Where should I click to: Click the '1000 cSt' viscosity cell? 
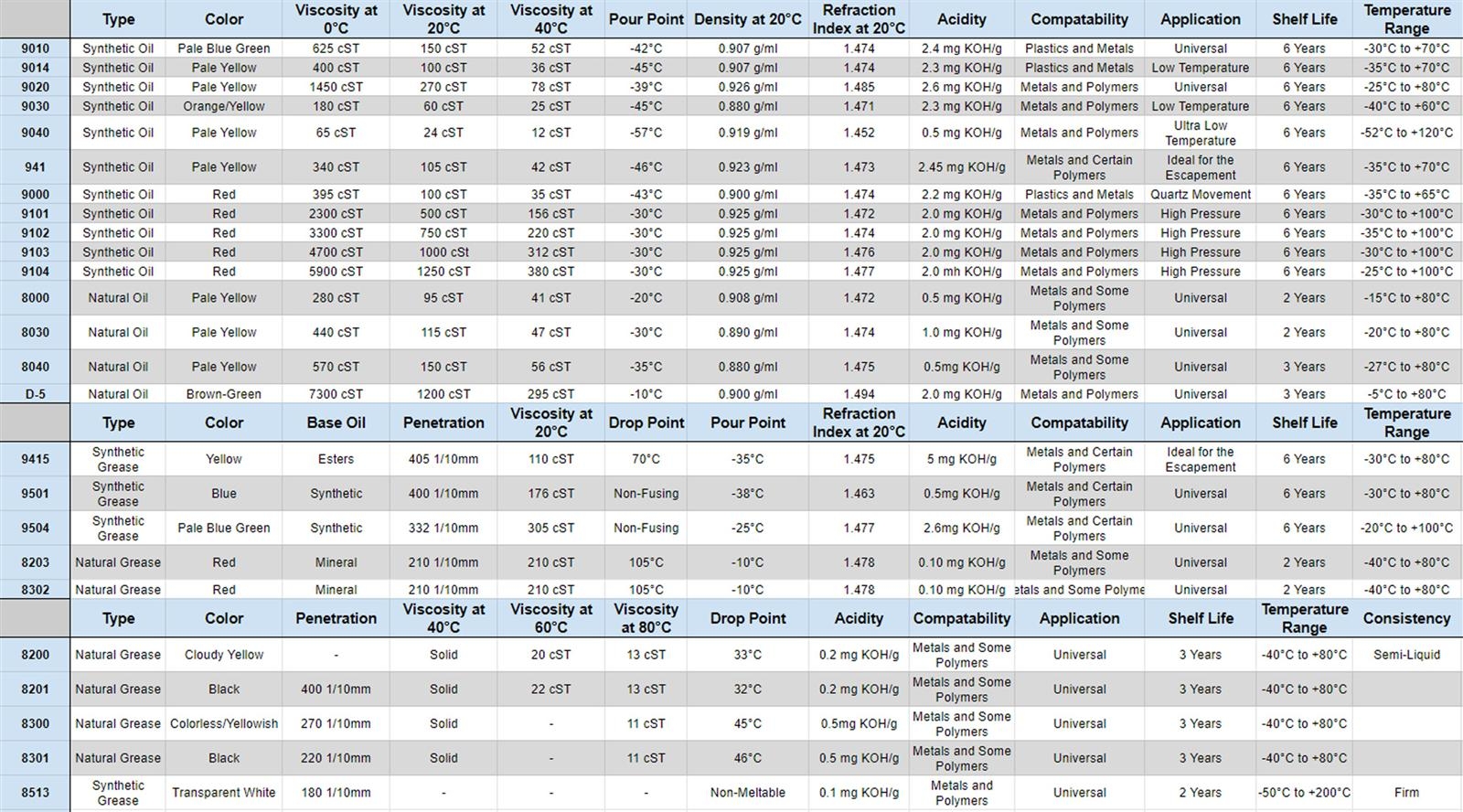(443, 252)
